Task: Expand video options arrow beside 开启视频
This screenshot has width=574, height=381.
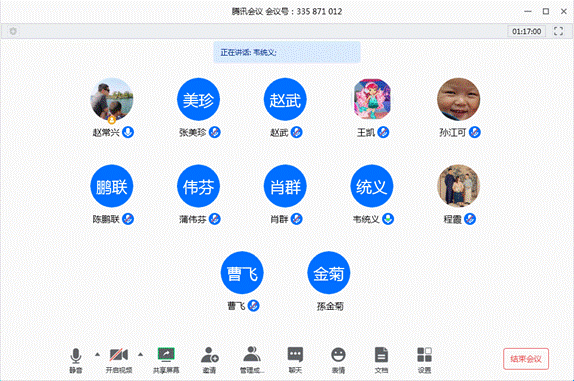Action: tap(141, 354)
